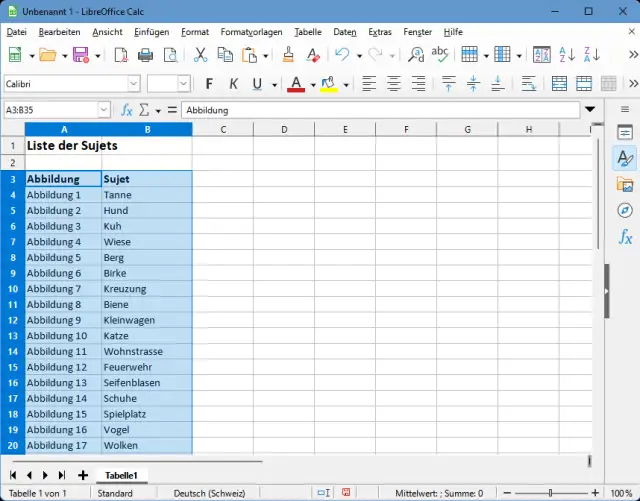640x501 pixels.
Task: Toggle underline formatting (U button)
Action: coord(258,84)
